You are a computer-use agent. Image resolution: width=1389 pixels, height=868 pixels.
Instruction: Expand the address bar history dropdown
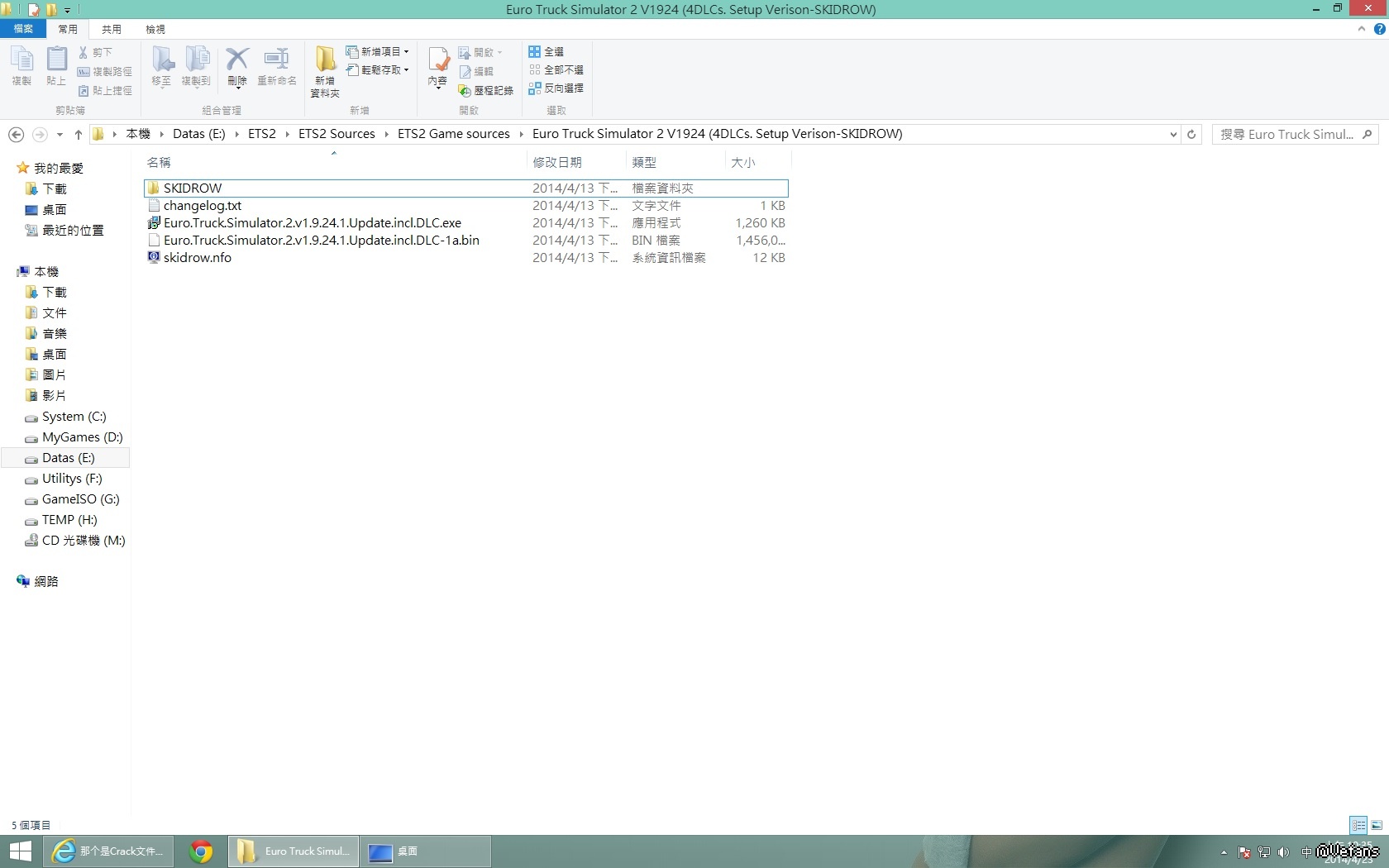[x=1173, y=135]
